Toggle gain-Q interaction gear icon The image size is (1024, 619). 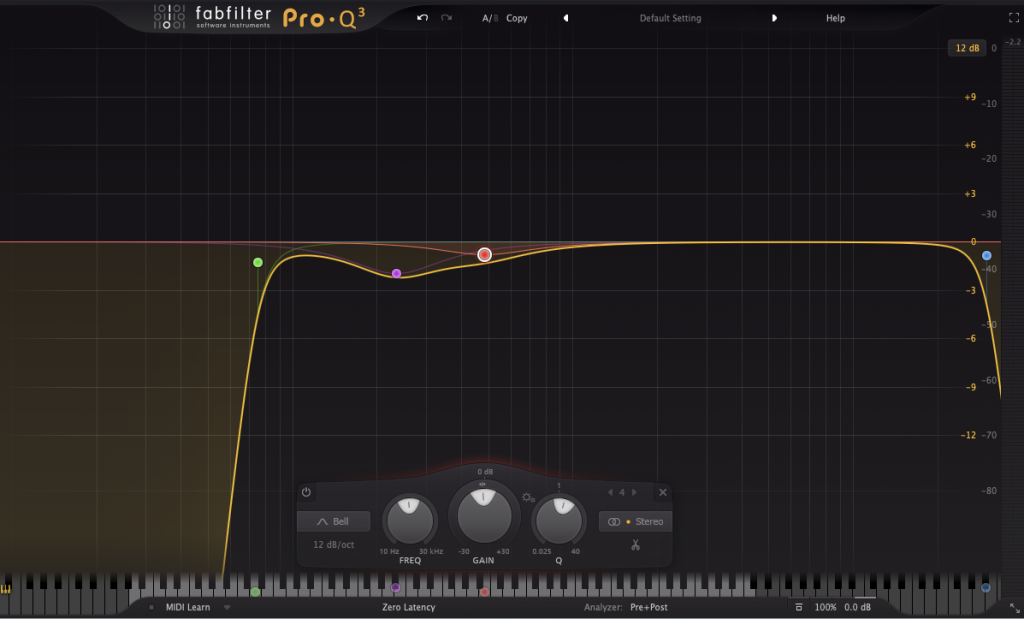click(528, 498)
